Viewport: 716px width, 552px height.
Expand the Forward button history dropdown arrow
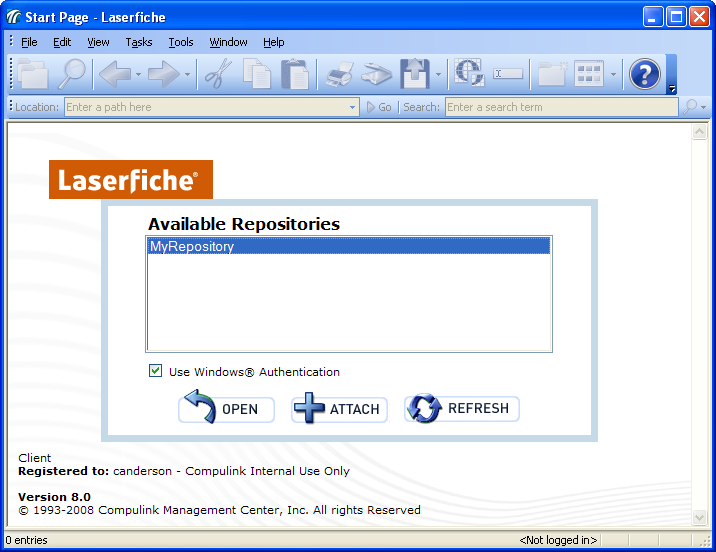[x=187, y=74]
